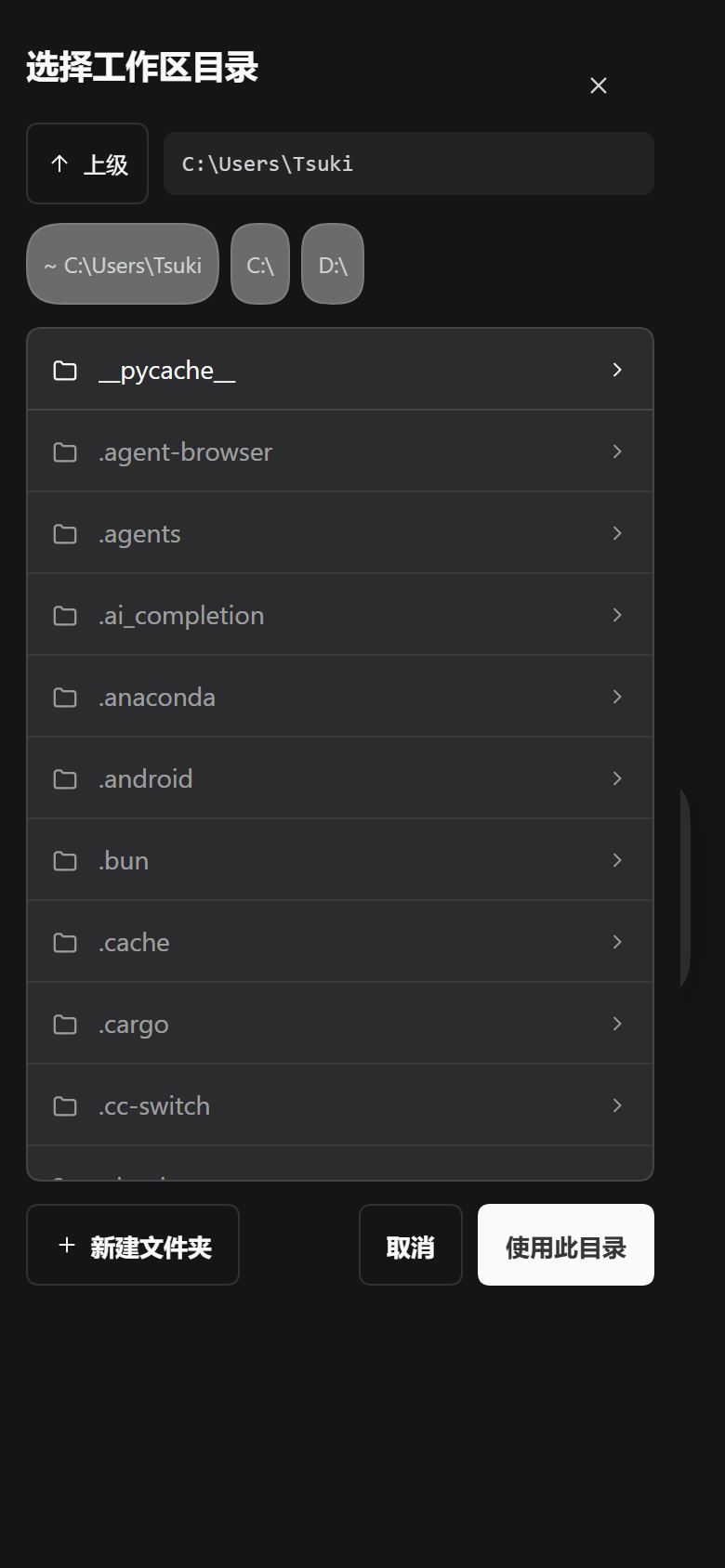Click the folder icon next to .cargo
Viewport: 725px width, 1568px height.
pos(65,1025)
